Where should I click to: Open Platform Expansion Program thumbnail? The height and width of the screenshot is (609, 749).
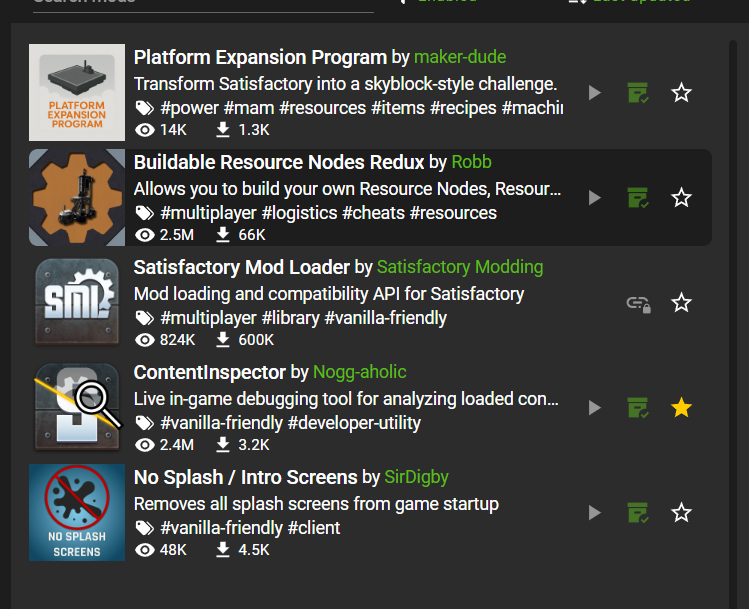[x=77, y=93]
